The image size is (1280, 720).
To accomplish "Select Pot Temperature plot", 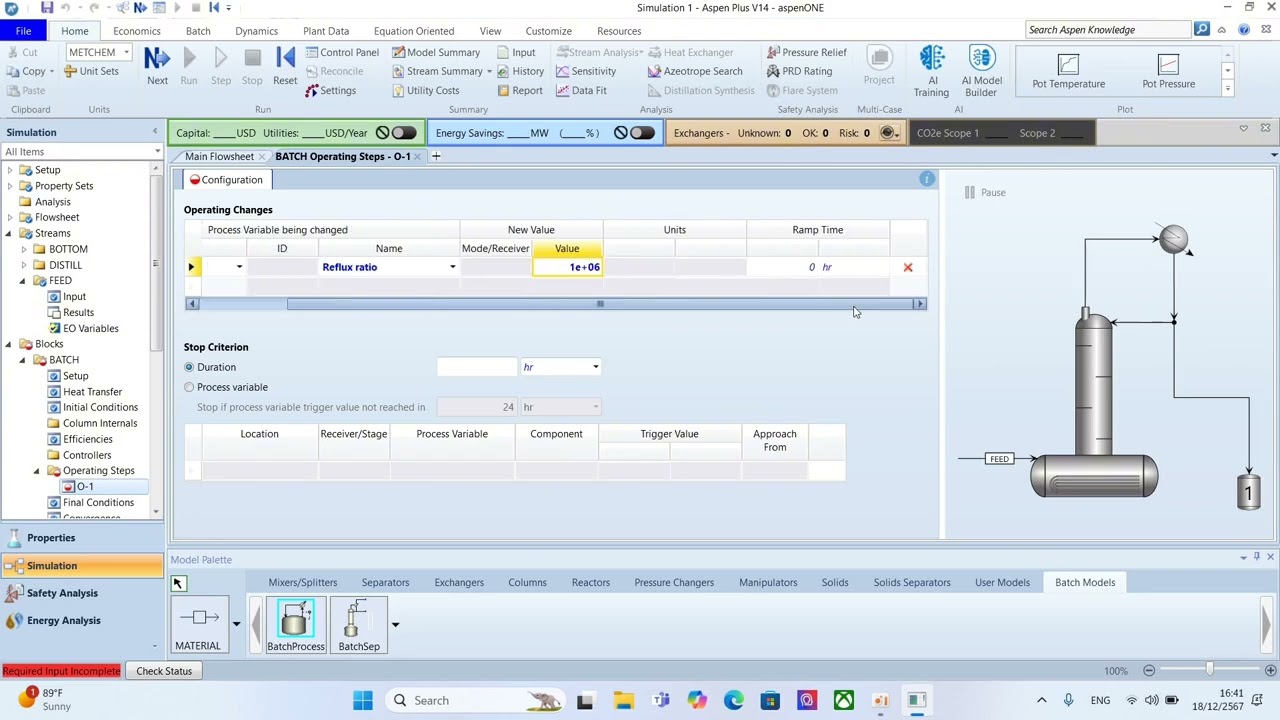I will [x=1068, y=72].
